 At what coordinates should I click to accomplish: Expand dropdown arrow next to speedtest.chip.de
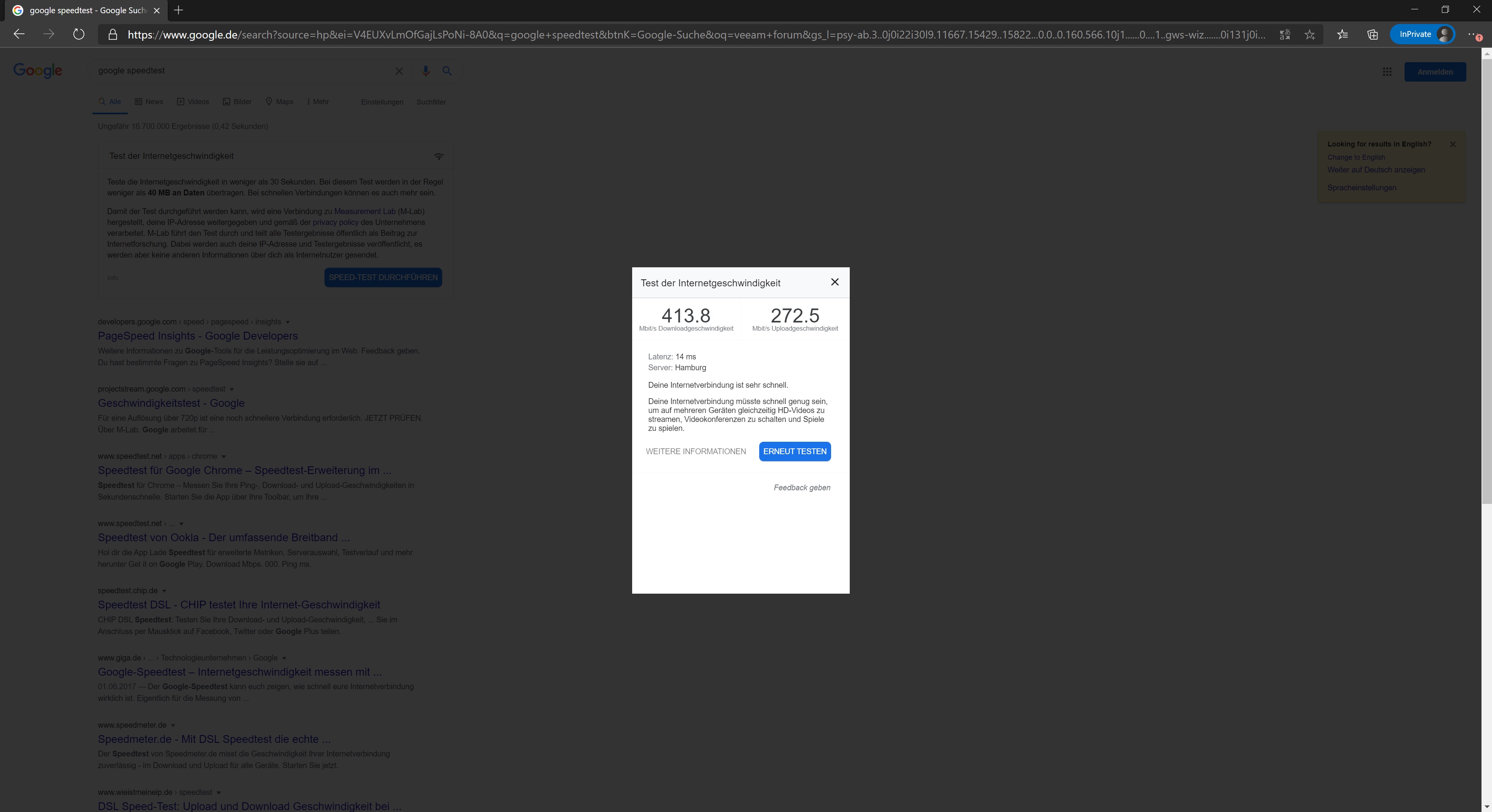[x=164, y=591]
